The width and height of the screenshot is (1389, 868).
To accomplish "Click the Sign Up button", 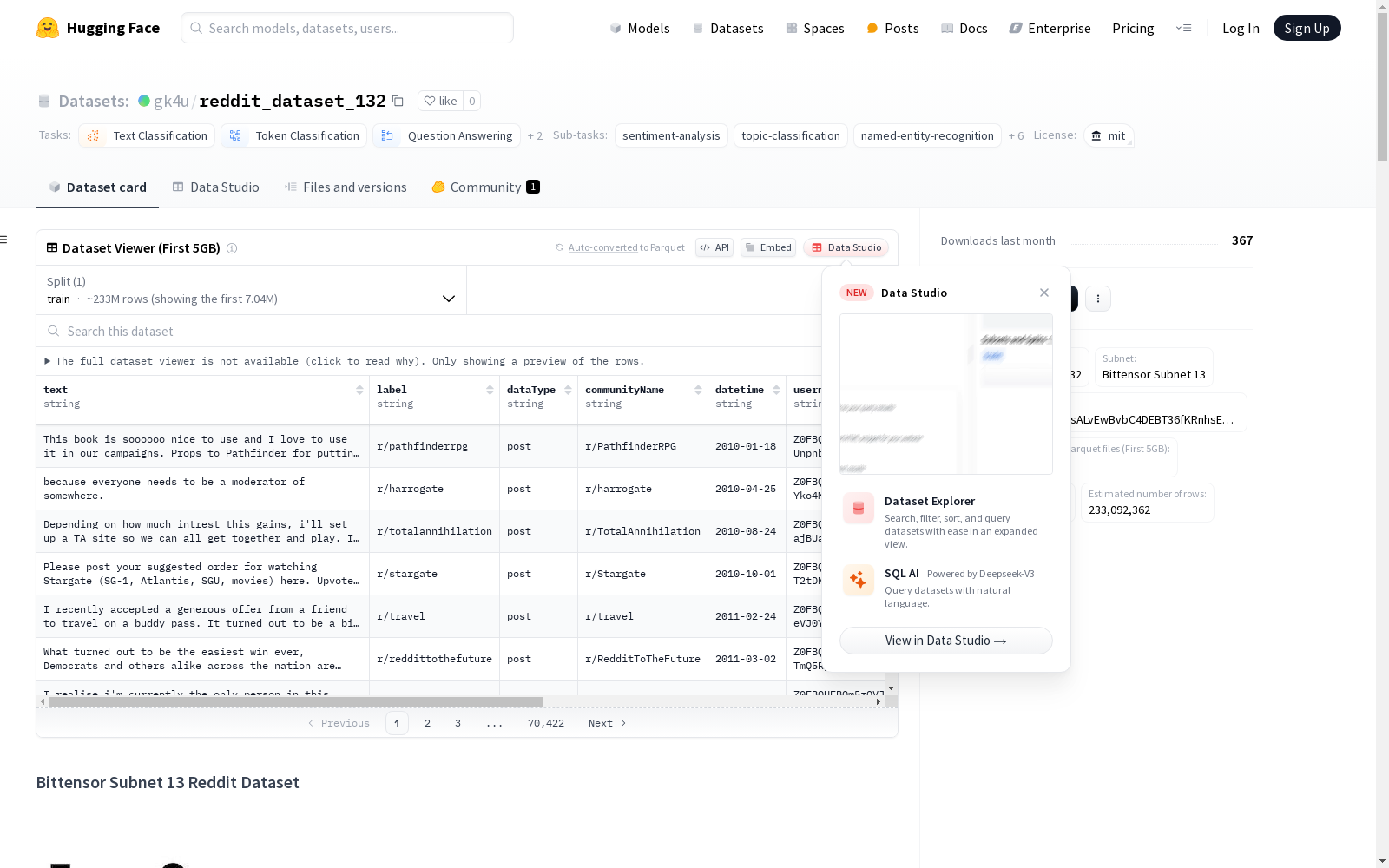I will point(1307,28).
